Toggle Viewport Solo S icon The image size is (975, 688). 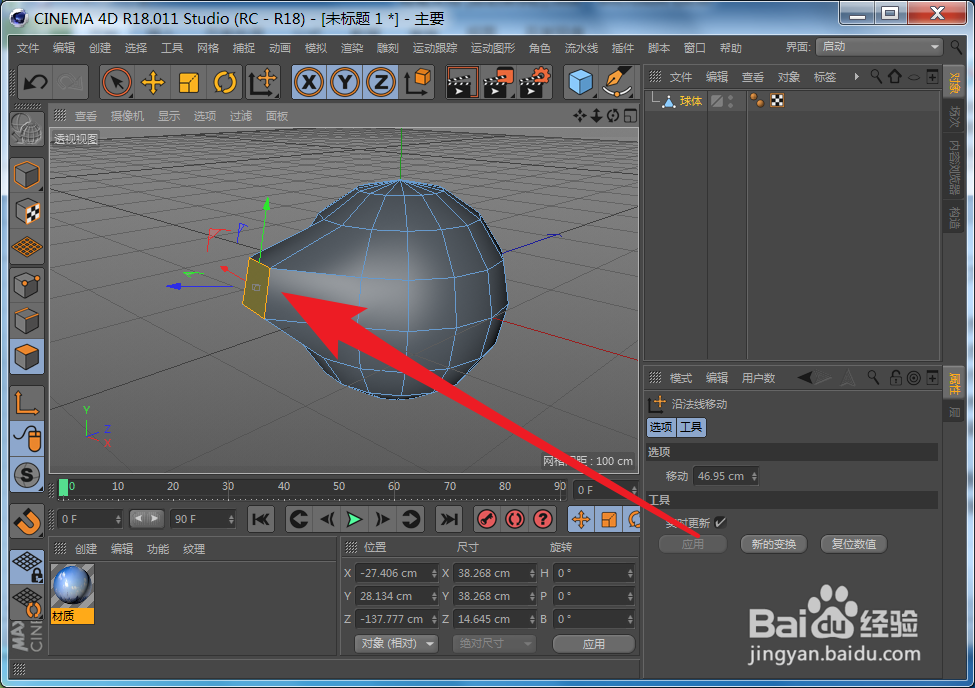[27, 475]
